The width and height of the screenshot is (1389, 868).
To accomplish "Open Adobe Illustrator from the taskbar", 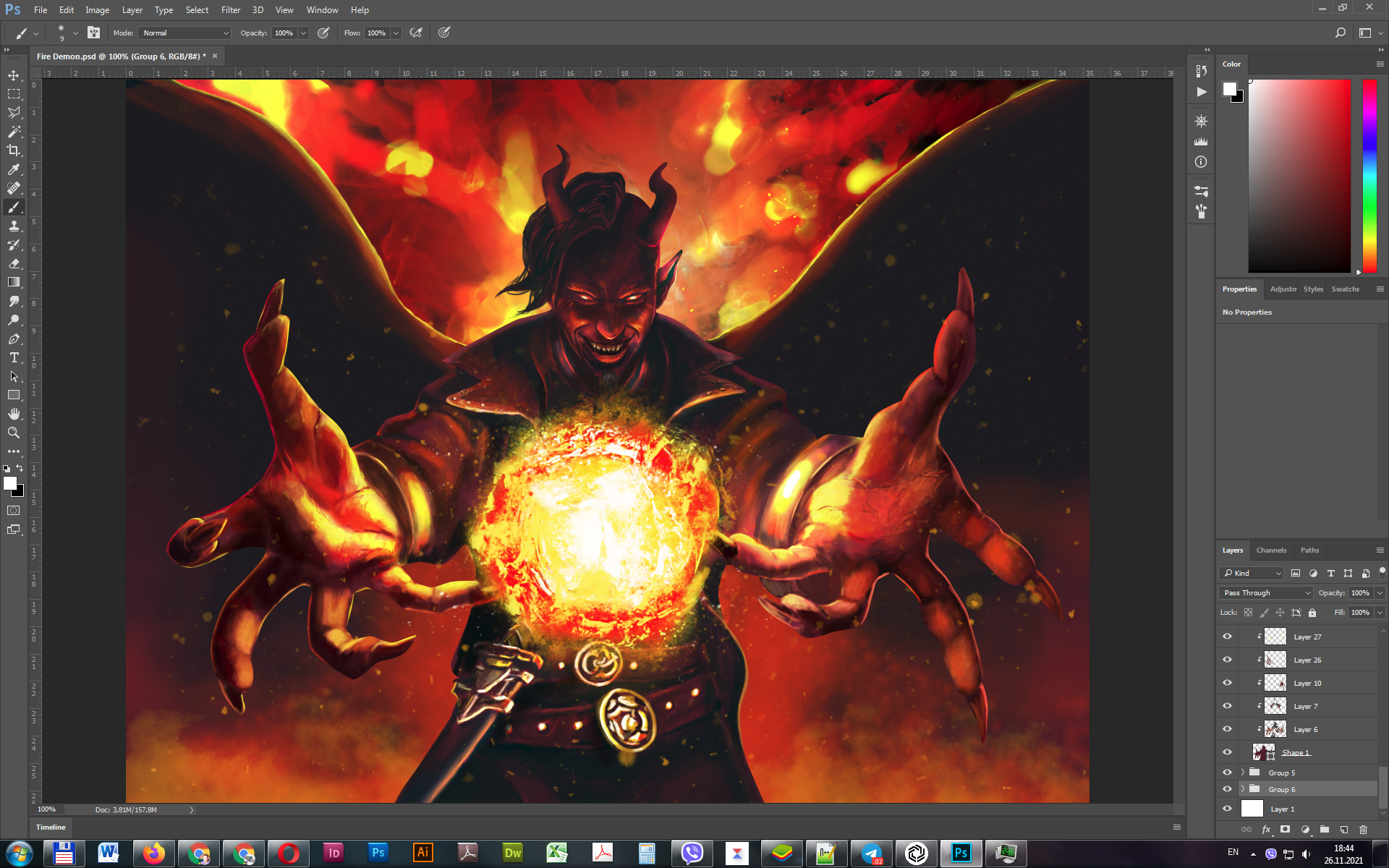I will 423,854.
